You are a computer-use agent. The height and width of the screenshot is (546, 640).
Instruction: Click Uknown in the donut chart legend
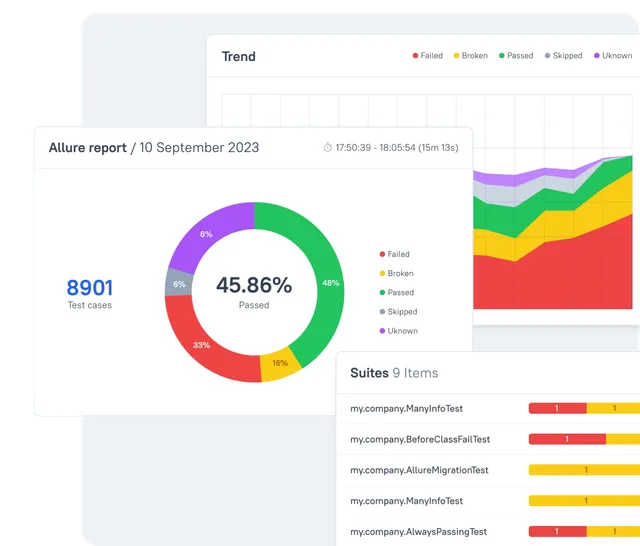398,331
